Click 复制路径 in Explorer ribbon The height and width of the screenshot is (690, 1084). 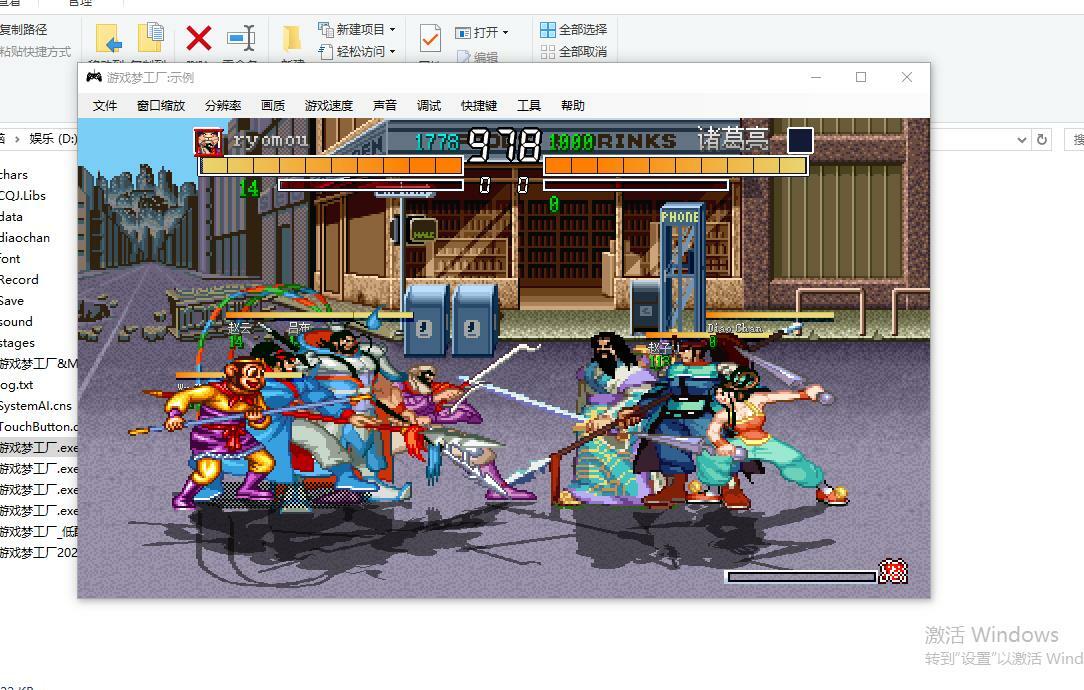[x=24, y=29]
